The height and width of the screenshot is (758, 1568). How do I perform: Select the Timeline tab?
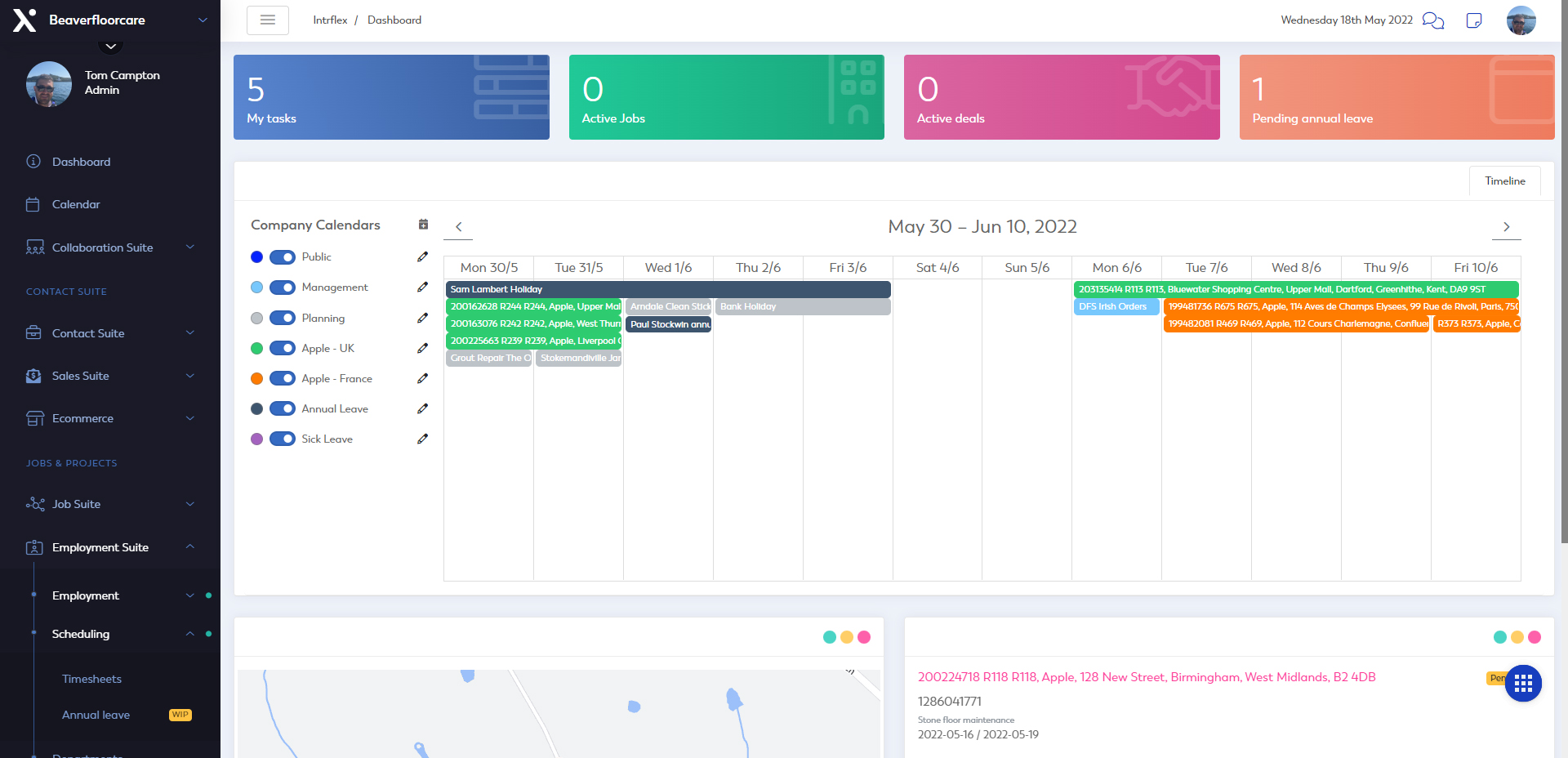pos(1504,181)
